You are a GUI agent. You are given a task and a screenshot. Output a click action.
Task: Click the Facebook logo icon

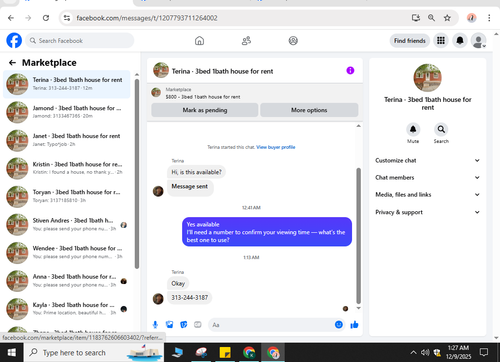(x=14, y=41)
